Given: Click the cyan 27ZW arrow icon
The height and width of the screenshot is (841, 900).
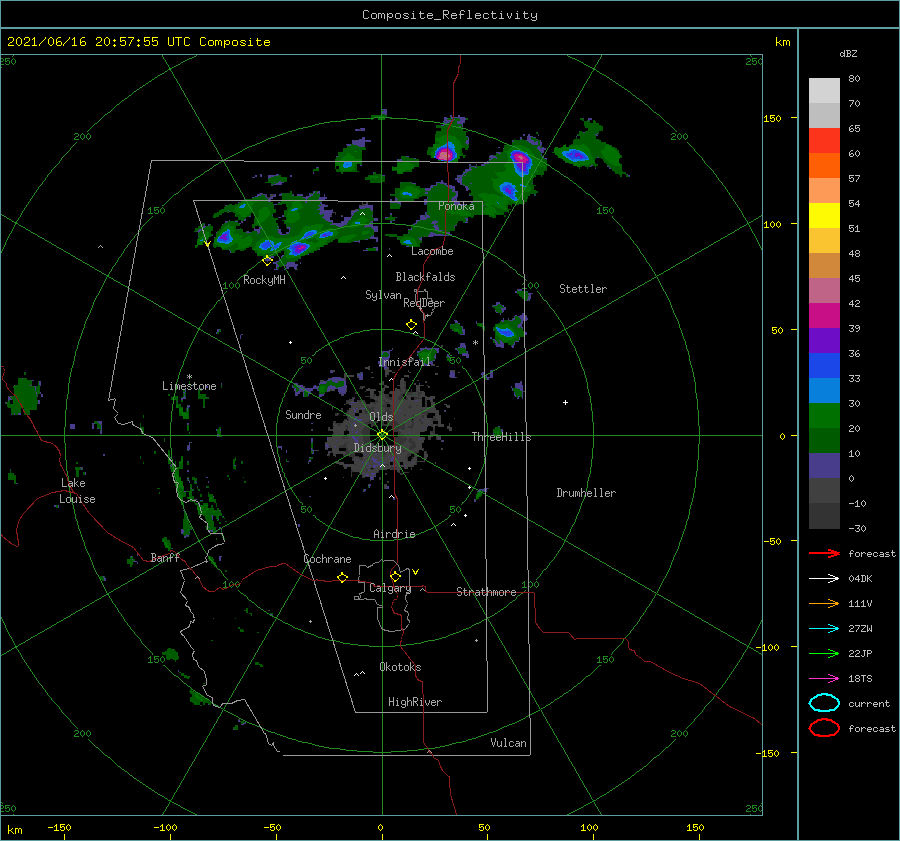Looking at the screenshot, I should pos(824,629).
